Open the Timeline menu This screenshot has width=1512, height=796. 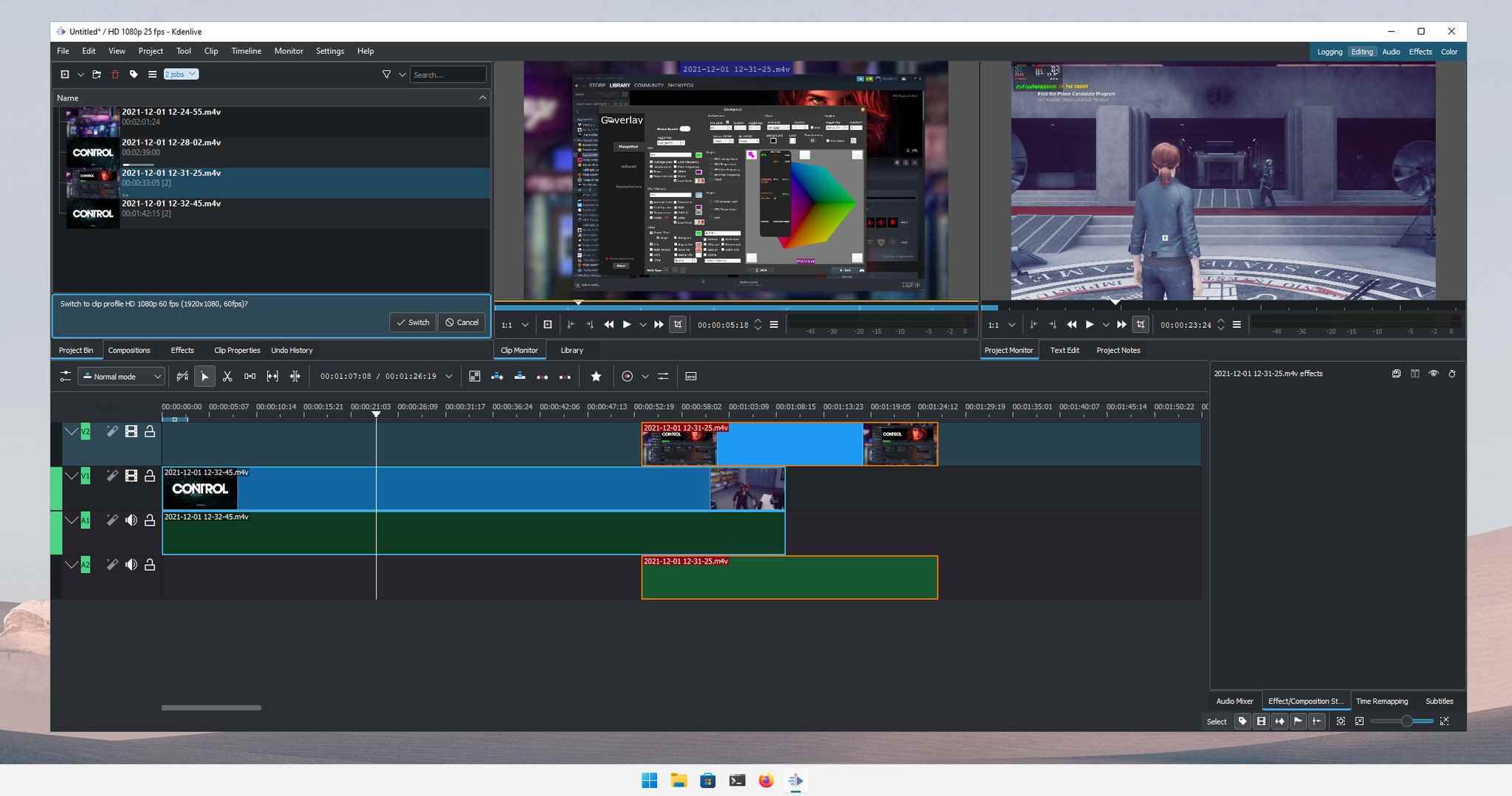pos(246,51)
